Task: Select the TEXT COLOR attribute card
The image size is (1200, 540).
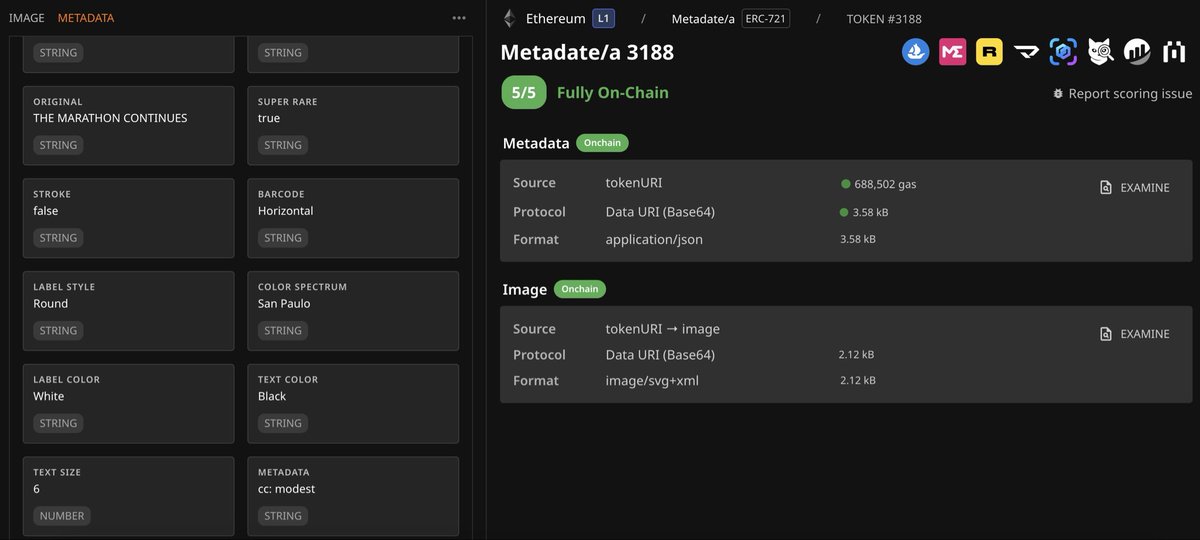Action: tap(353, 404)
